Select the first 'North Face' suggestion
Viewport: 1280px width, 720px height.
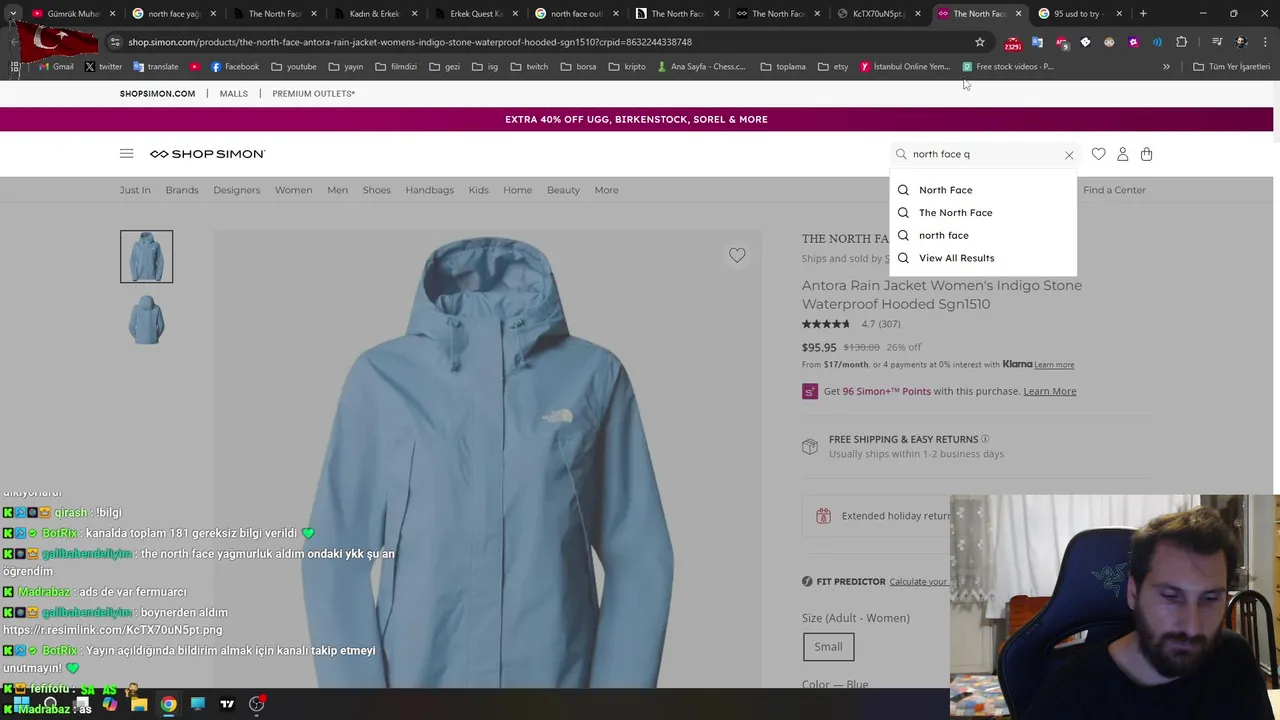point(946,190)
